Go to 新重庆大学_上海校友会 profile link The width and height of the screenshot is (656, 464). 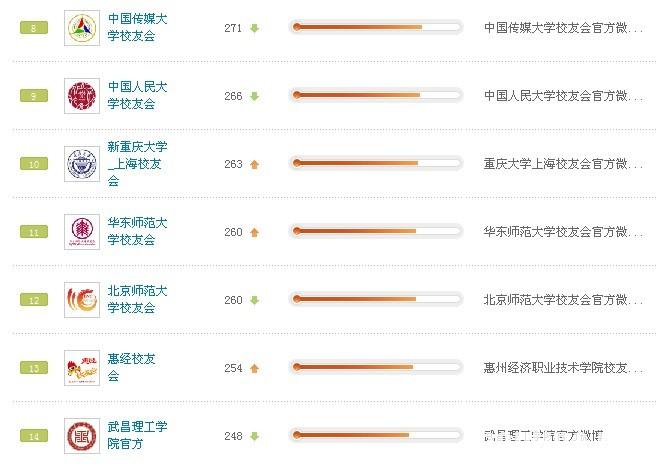[x=137, y=164]
